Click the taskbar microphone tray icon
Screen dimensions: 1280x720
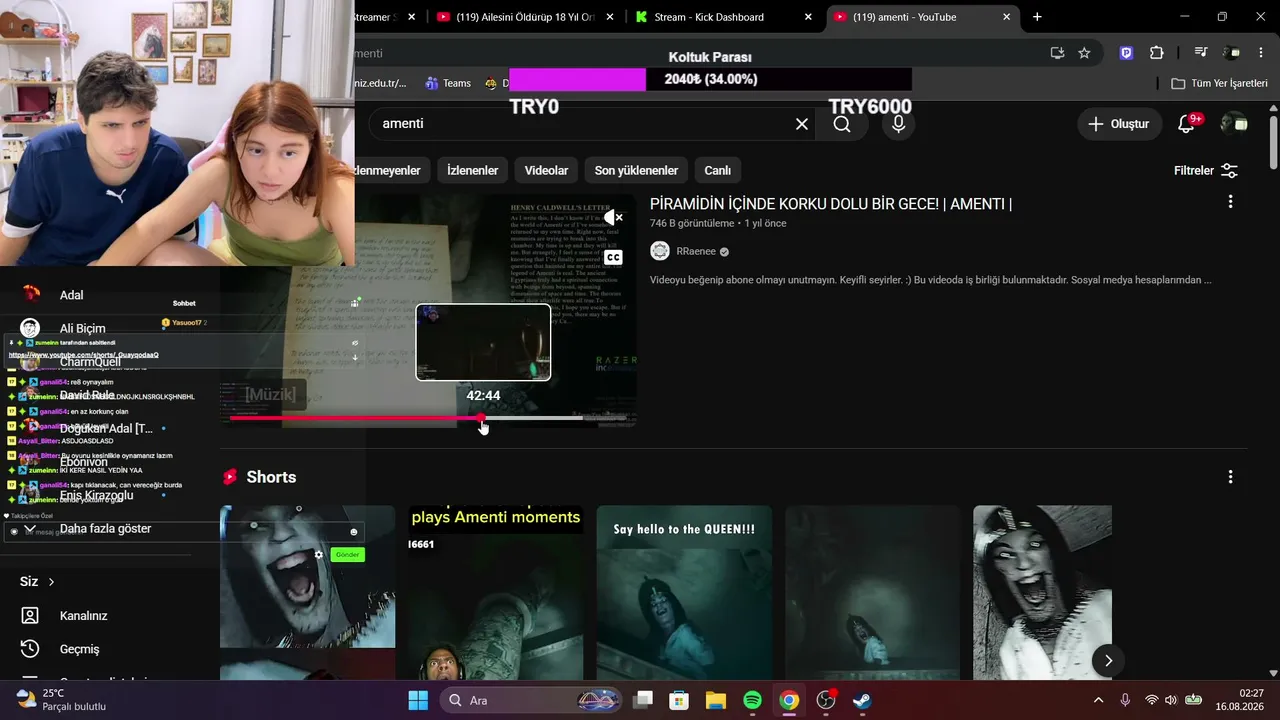pos(1125,700)
